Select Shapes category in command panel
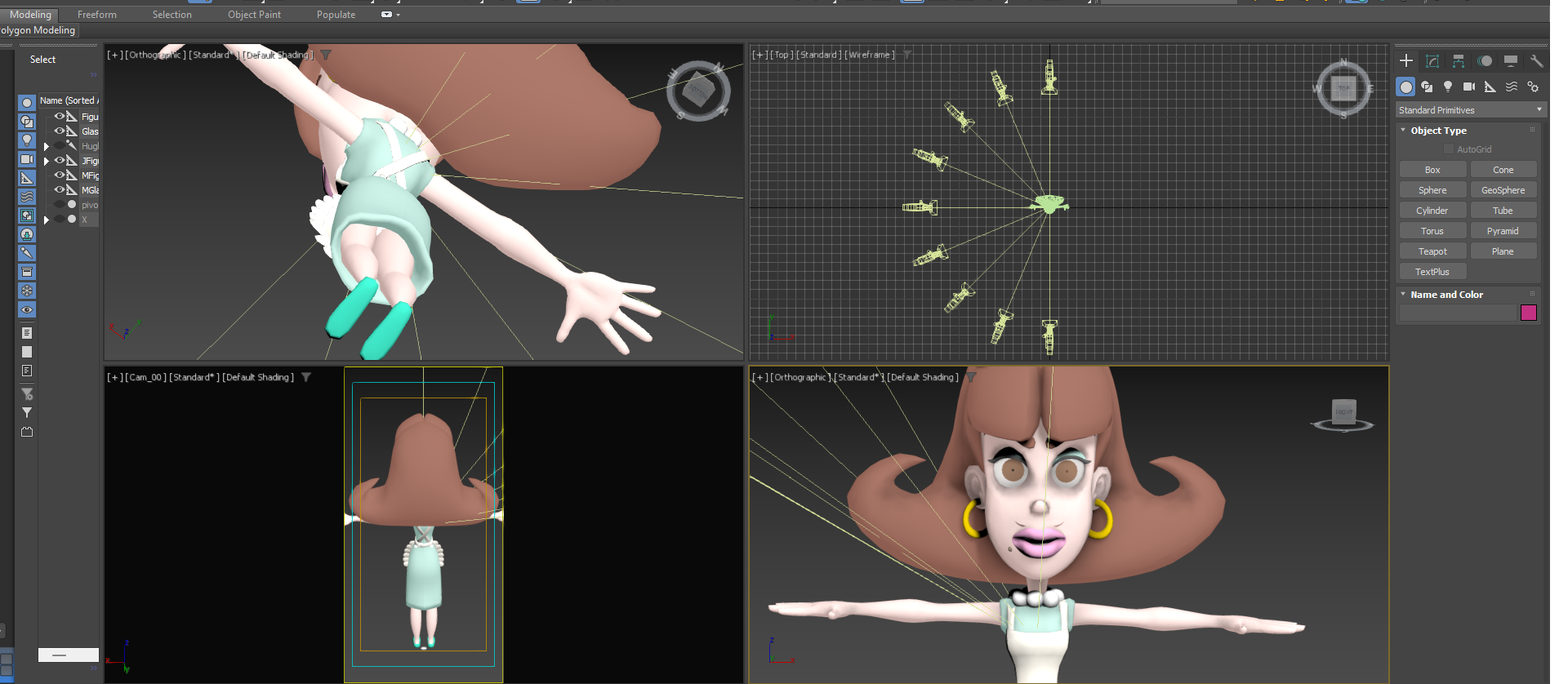This screenshot has width=1568, height=684. click(x=1427, y=87)
